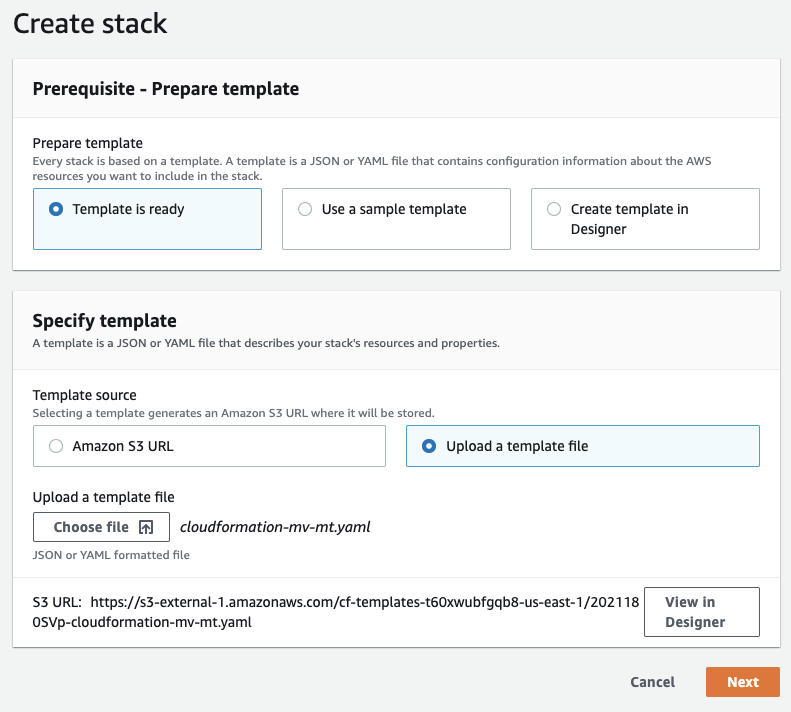Screen dimensions: 791x712
Task: Open the template with View in Designer
Action: click(701, 612)
